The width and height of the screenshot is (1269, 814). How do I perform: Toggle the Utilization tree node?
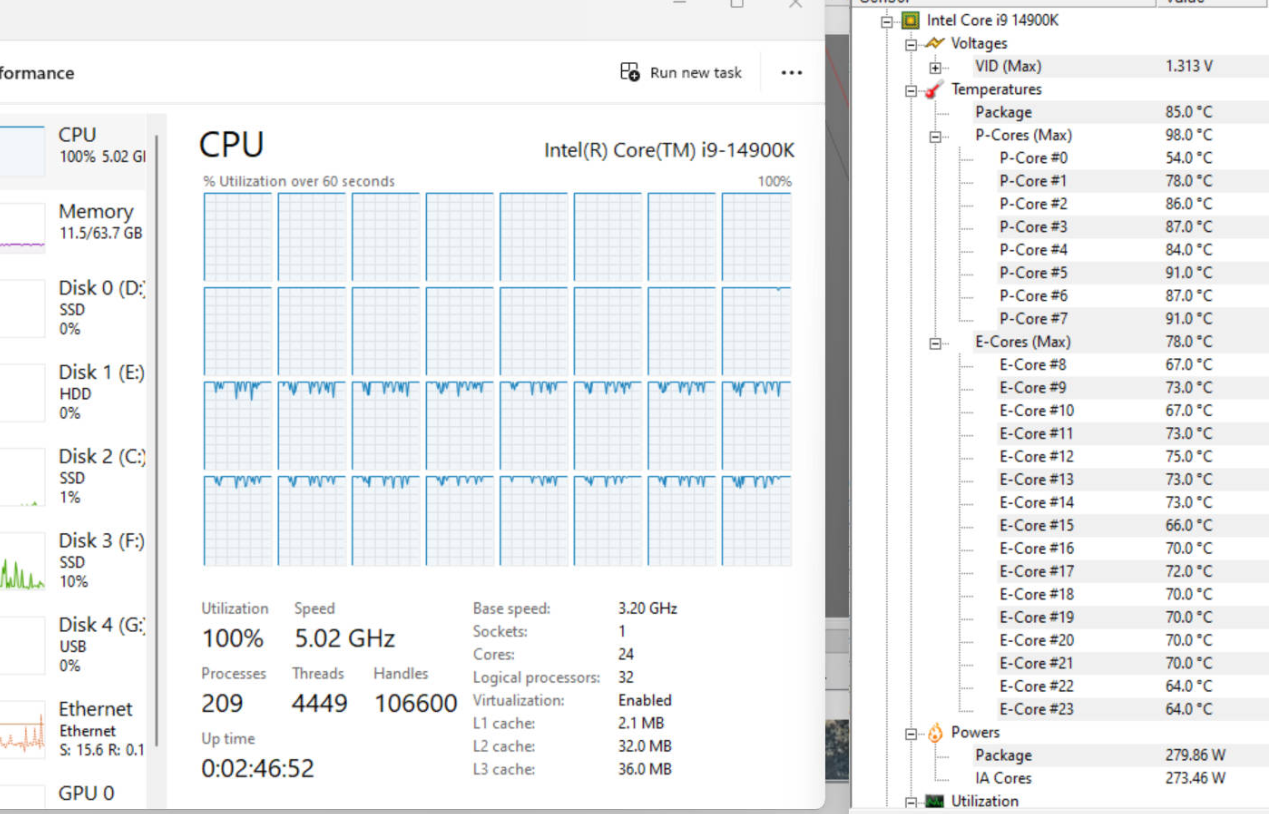pyautogui.click(x=911, y=802)
